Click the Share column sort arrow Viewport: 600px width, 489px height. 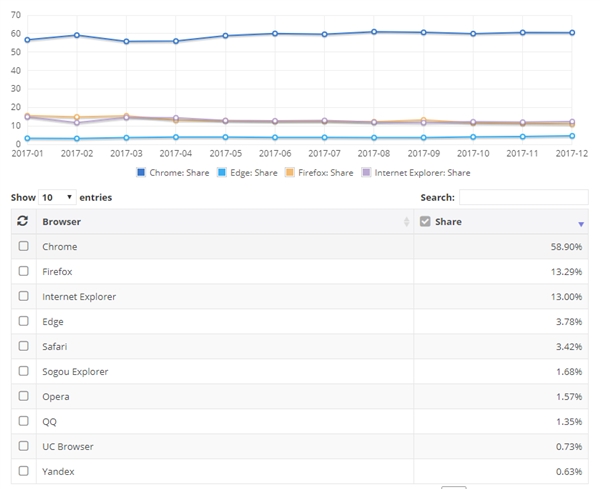point(582,222)
